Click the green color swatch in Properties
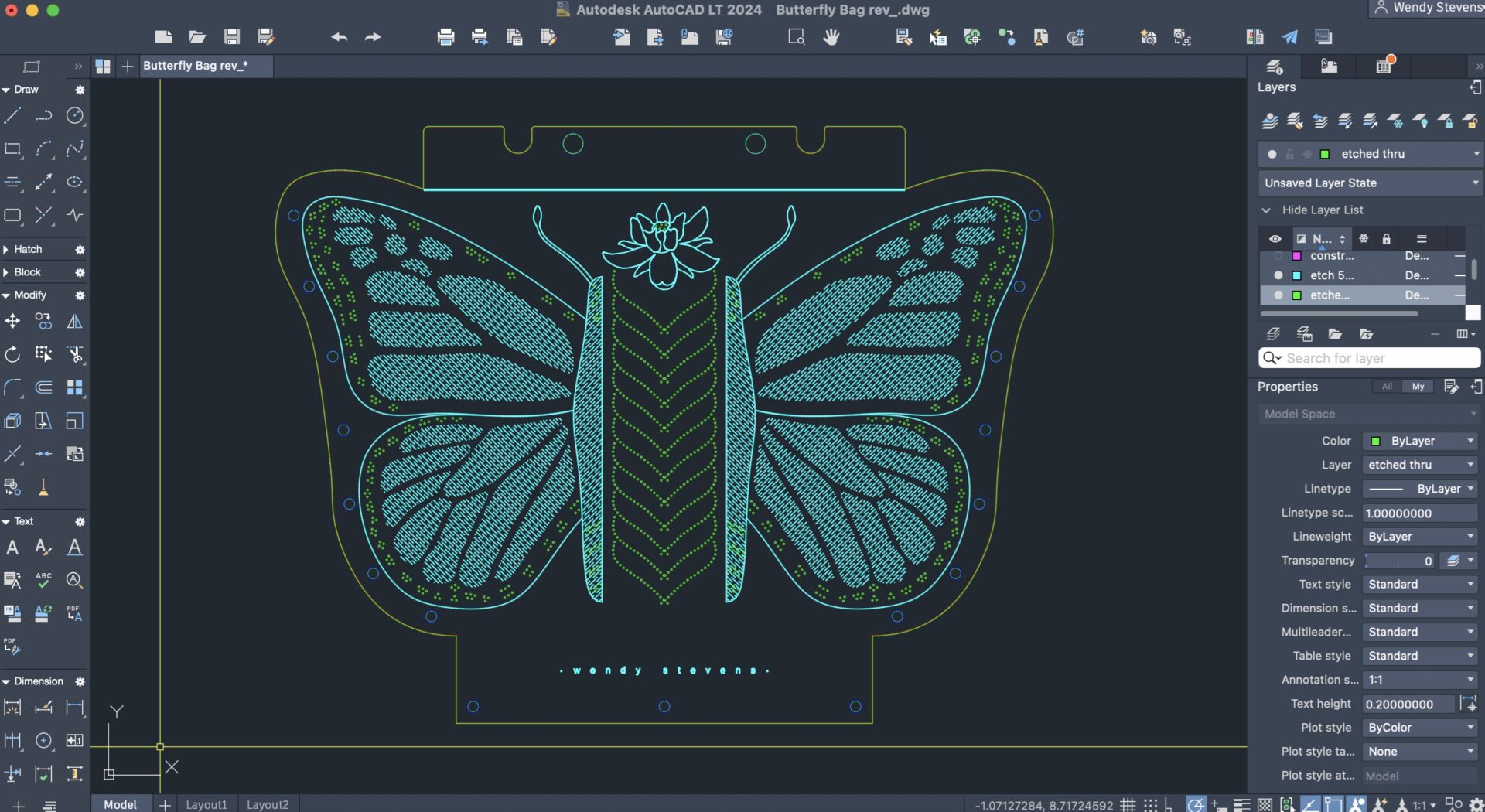1485x812 pixels. (1375, 442)
